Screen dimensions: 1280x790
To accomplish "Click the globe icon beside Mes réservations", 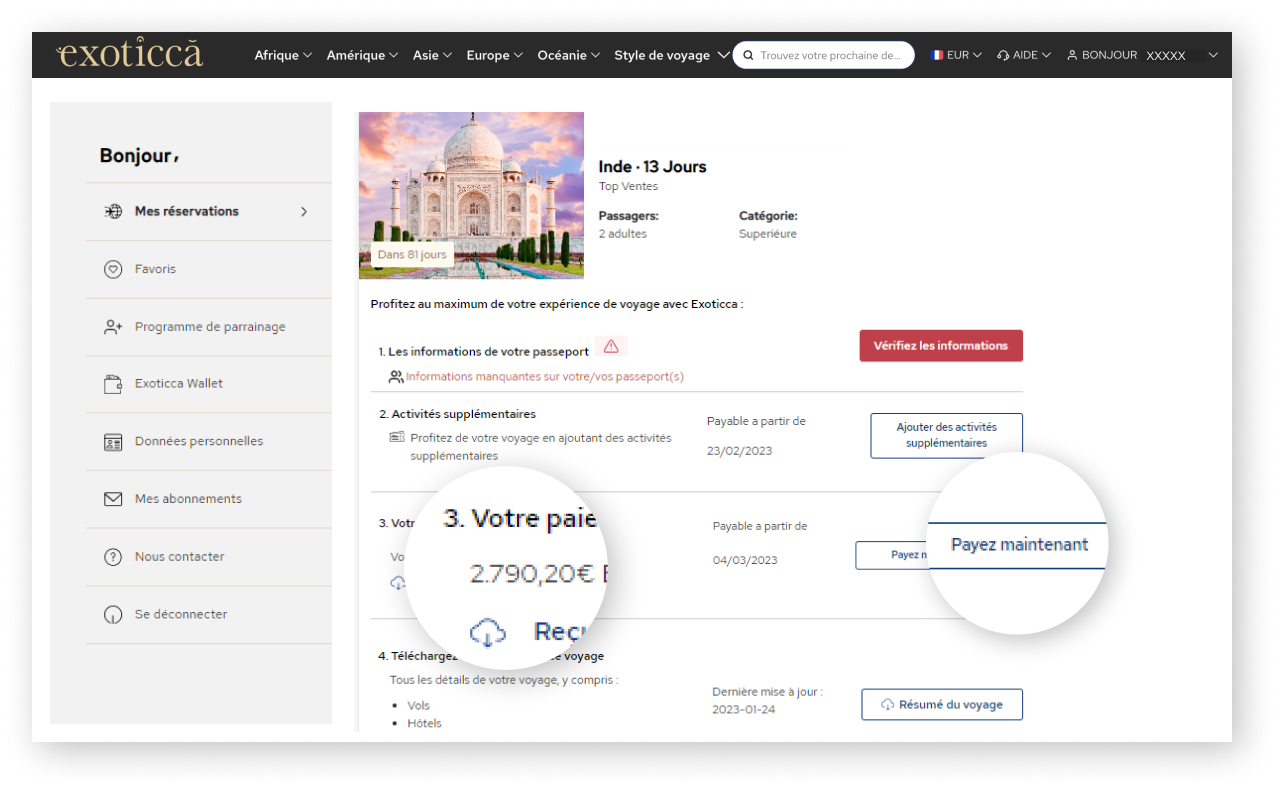I will (113, 211).
